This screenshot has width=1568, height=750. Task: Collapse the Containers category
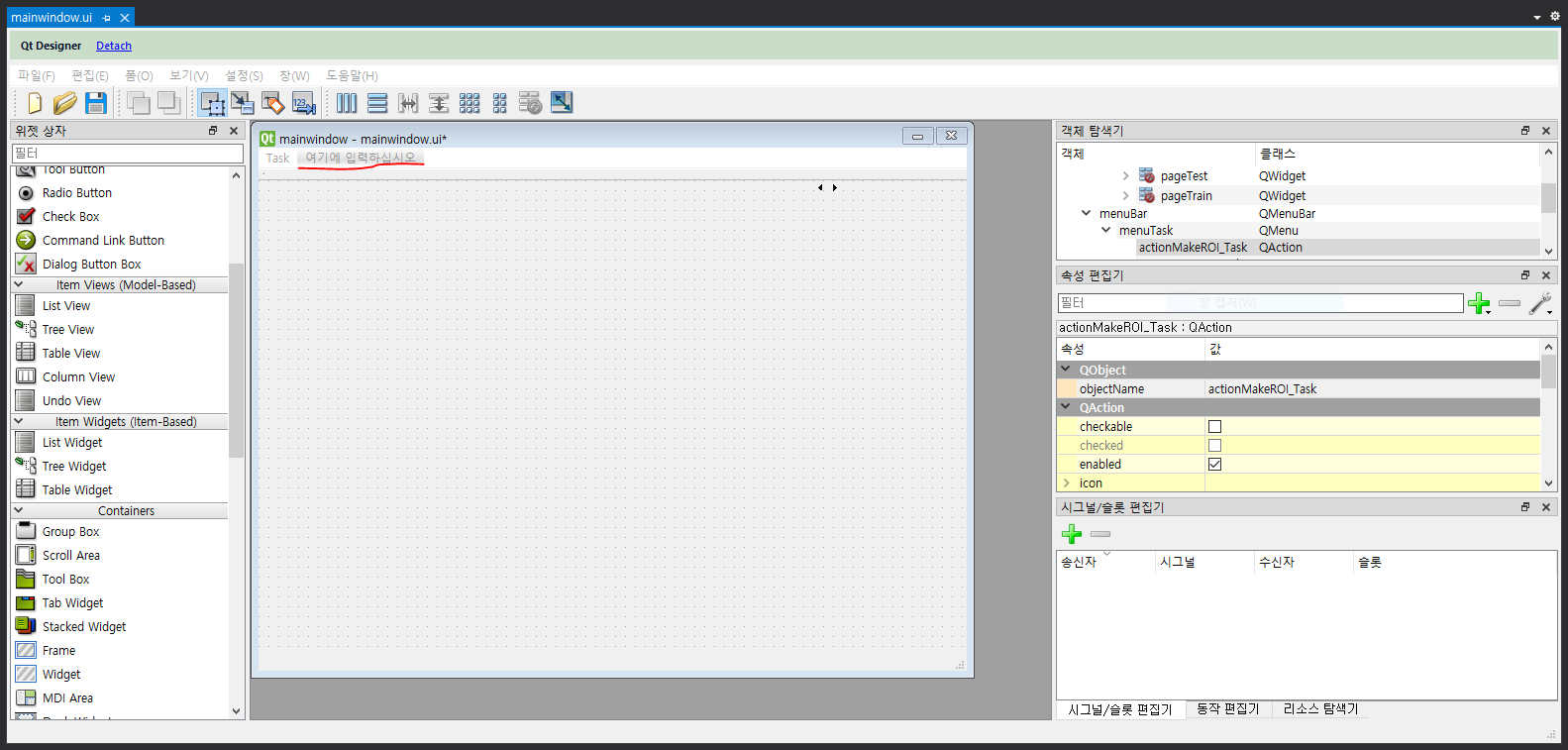19,510
